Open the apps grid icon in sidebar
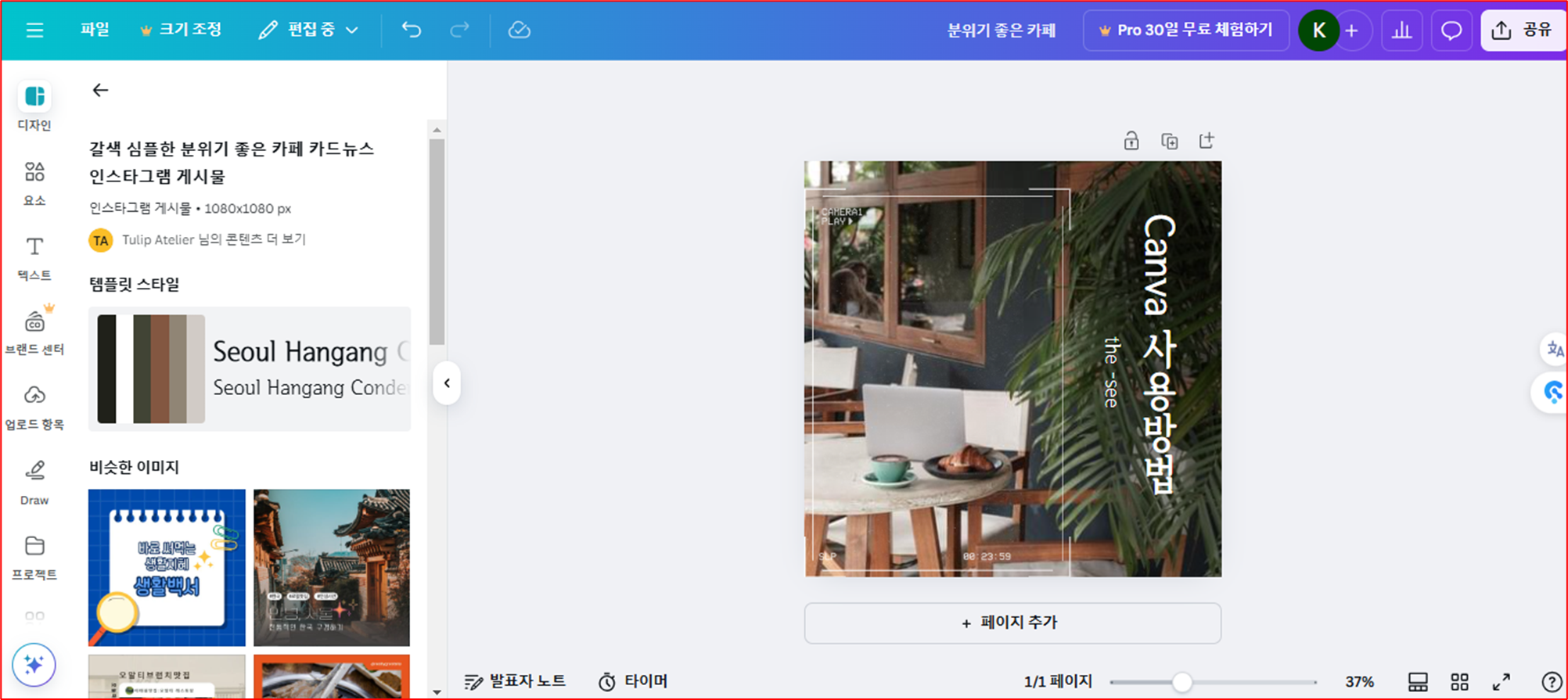The width and height of the screenshot is (1568, 700). (34, 616)
